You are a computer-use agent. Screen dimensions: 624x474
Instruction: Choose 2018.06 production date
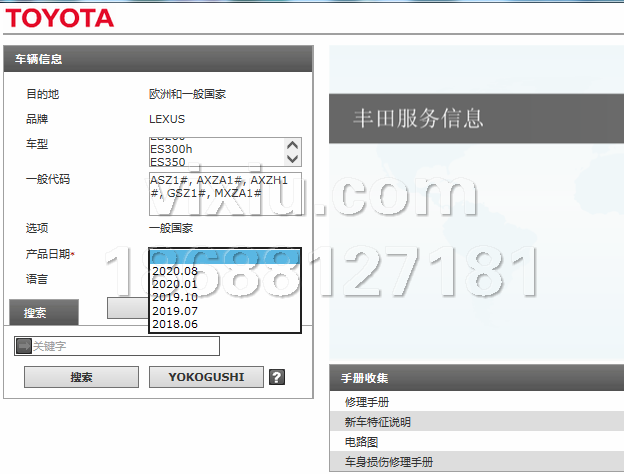[x=175, y=324]
